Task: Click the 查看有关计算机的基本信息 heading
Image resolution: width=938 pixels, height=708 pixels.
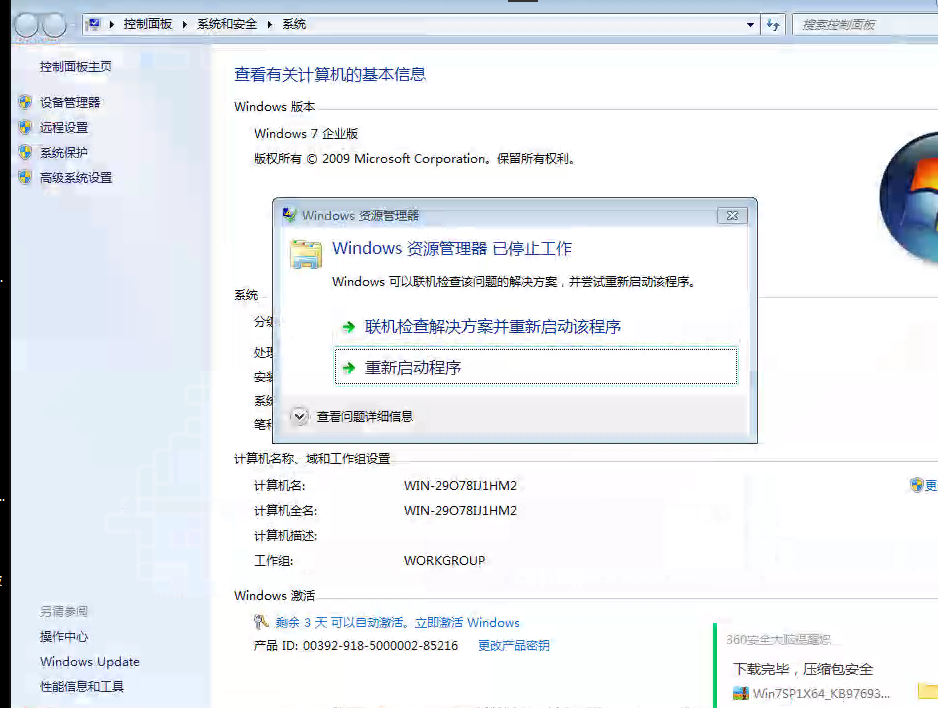Action: click(x=330, y=74)
